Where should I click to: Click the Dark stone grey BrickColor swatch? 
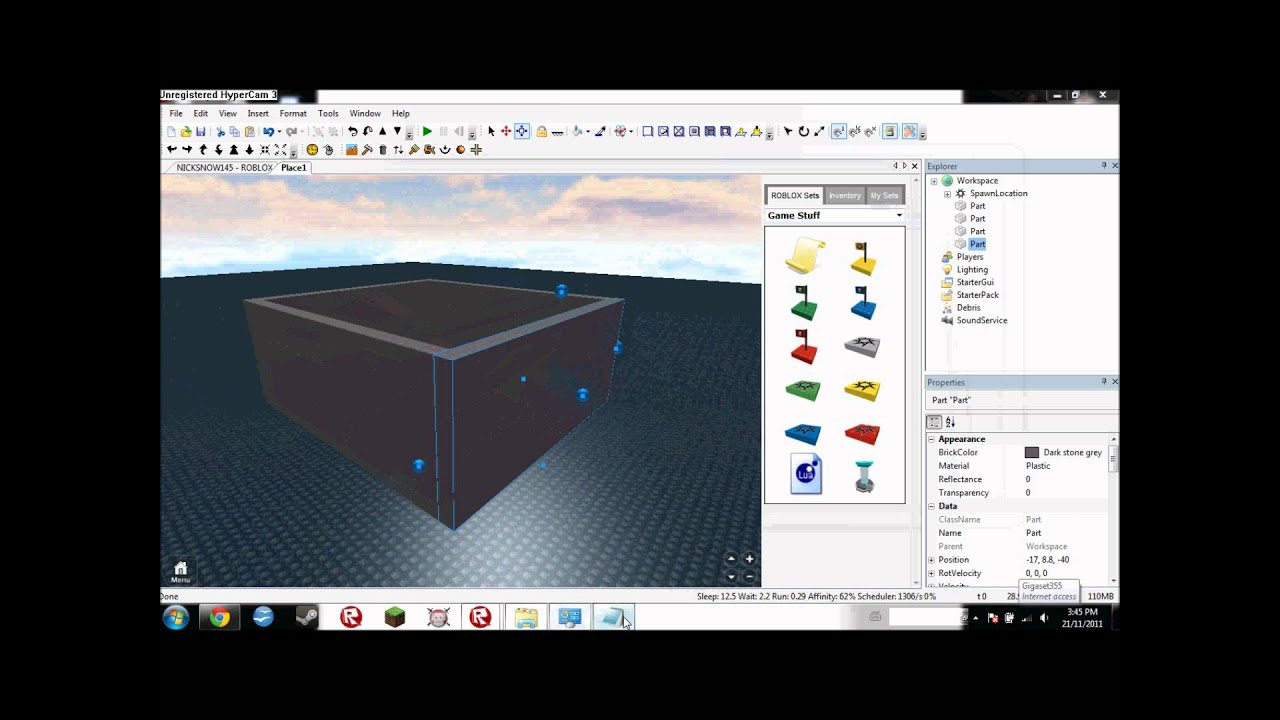click(x=1032, y=453)
